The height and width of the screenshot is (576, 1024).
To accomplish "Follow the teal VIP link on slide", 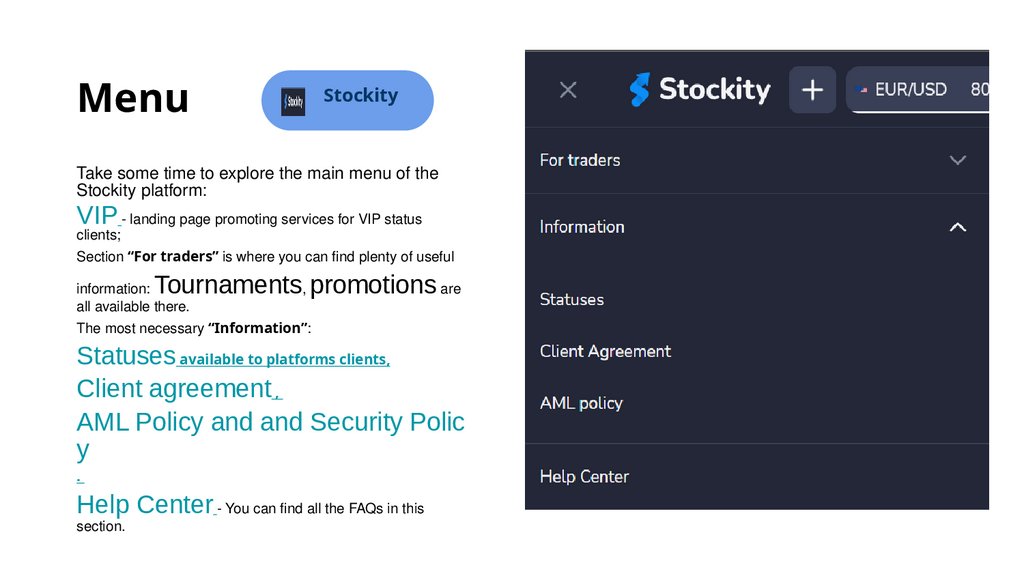I will tap(97, 215).
